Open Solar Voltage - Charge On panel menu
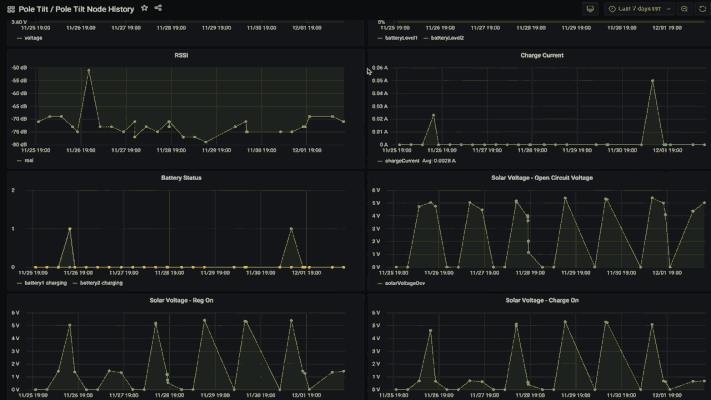Screen dimensions: 711x400 click(542, 300)
